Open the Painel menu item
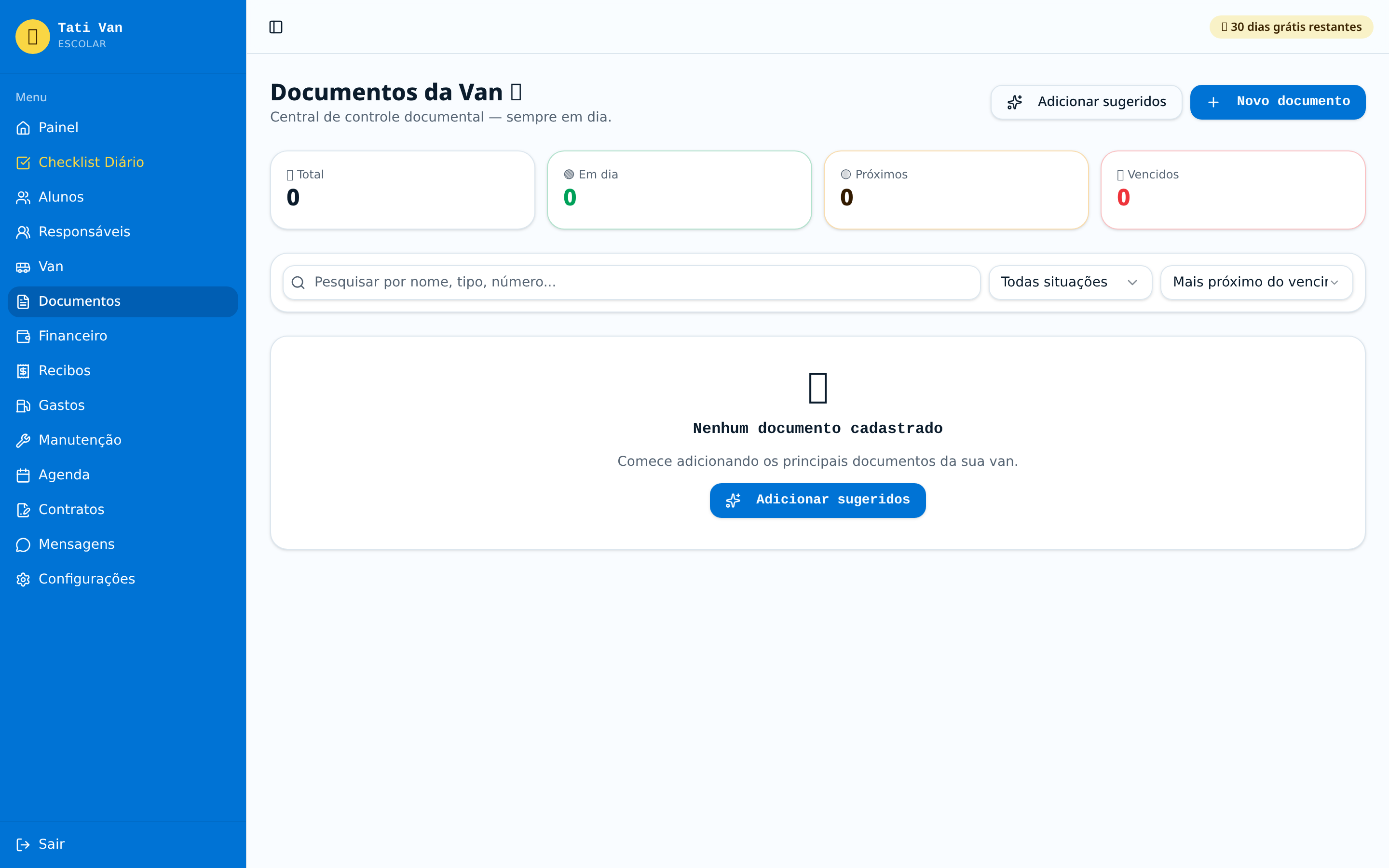Viewport: 1389px width, 868px height. [123, 127]
